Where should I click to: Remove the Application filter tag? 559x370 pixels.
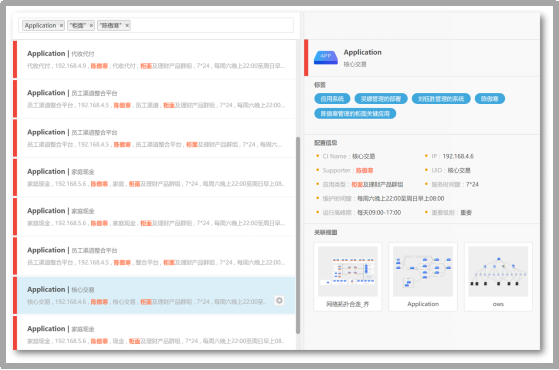click(x=61, y=26)
